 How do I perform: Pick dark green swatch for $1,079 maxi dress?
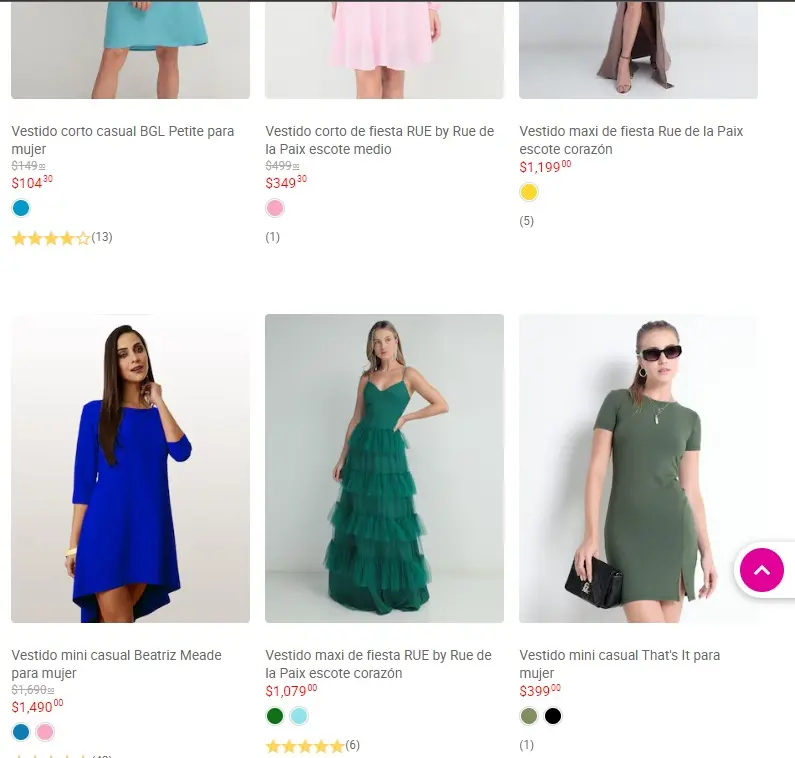[275, 716]
